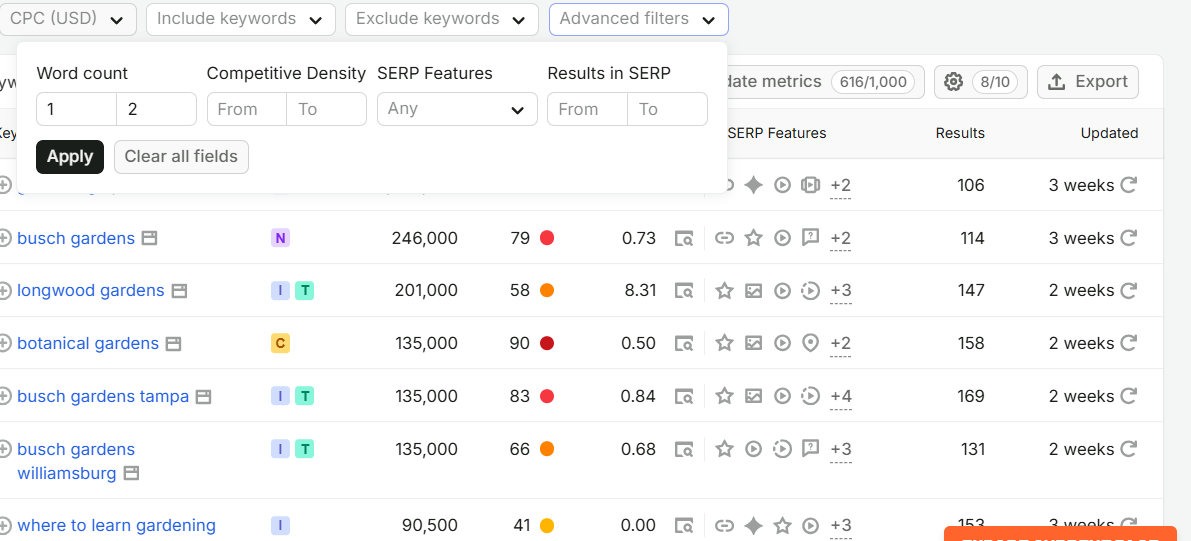Click Results in SERP From field
This screenshot has width=1191, height=541.
[587, 109]
